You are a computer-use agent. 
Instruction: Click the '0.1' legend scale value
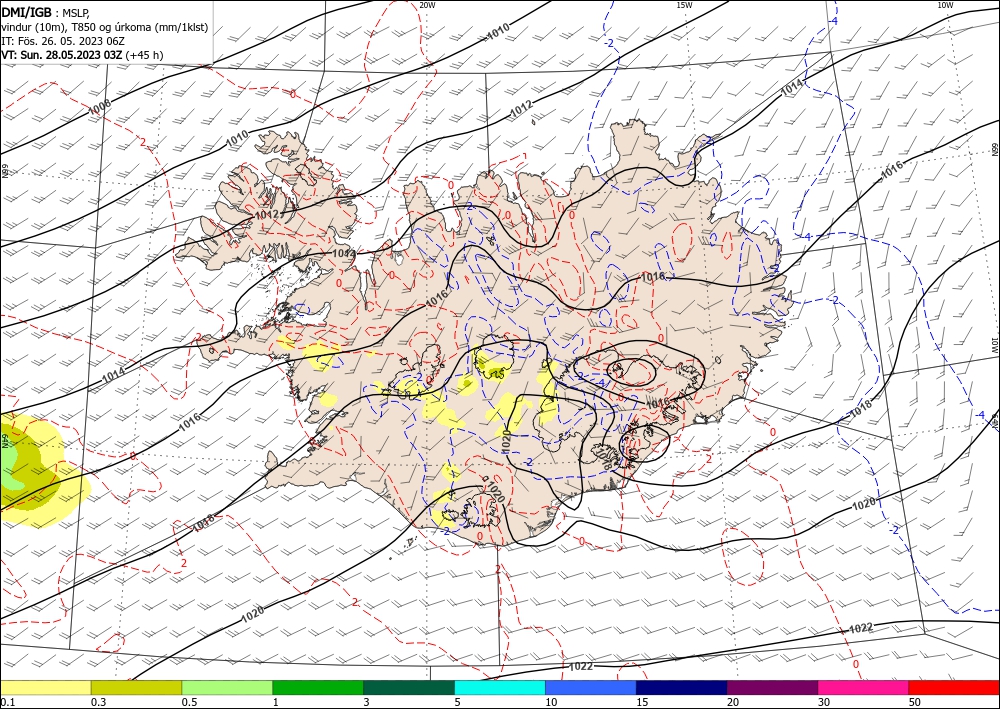pos(8,702)
